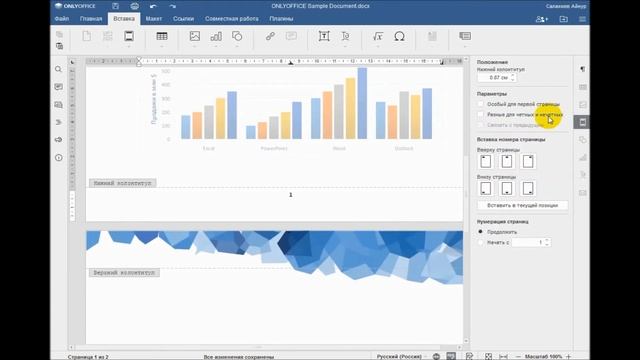Insert page number at top right
The image size is (640, 360).
pyautogui.click(x=528, y=162)
